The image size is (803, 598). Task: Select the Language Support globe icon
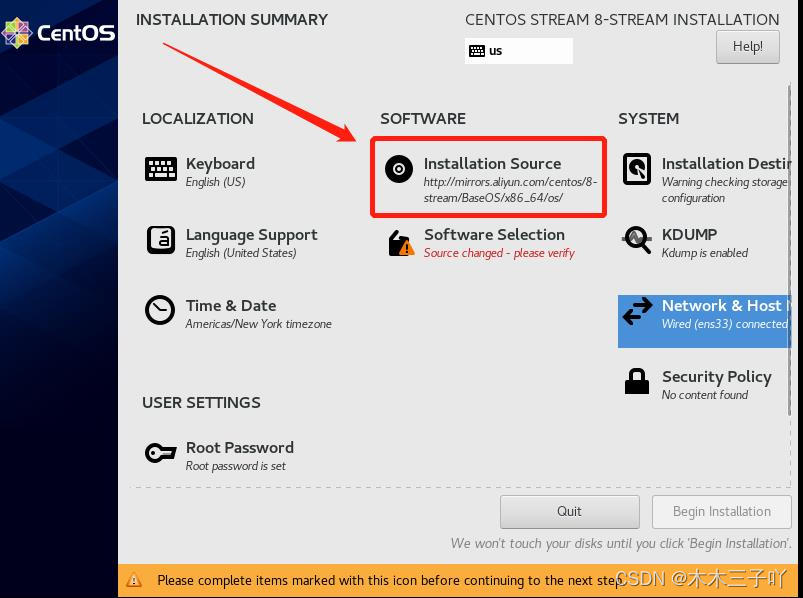click(160, 240)
